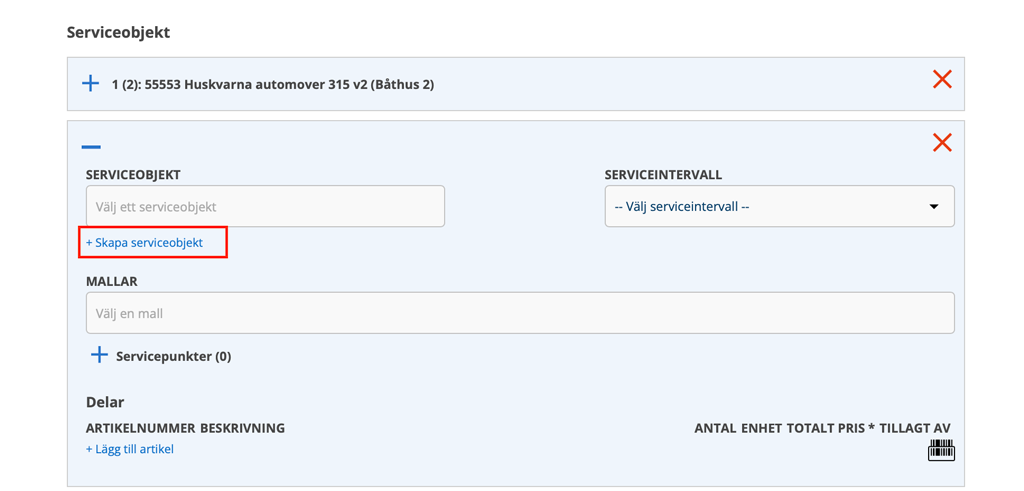Select the TOTALT column header
1024x491 pixels.
pos(812,428)
